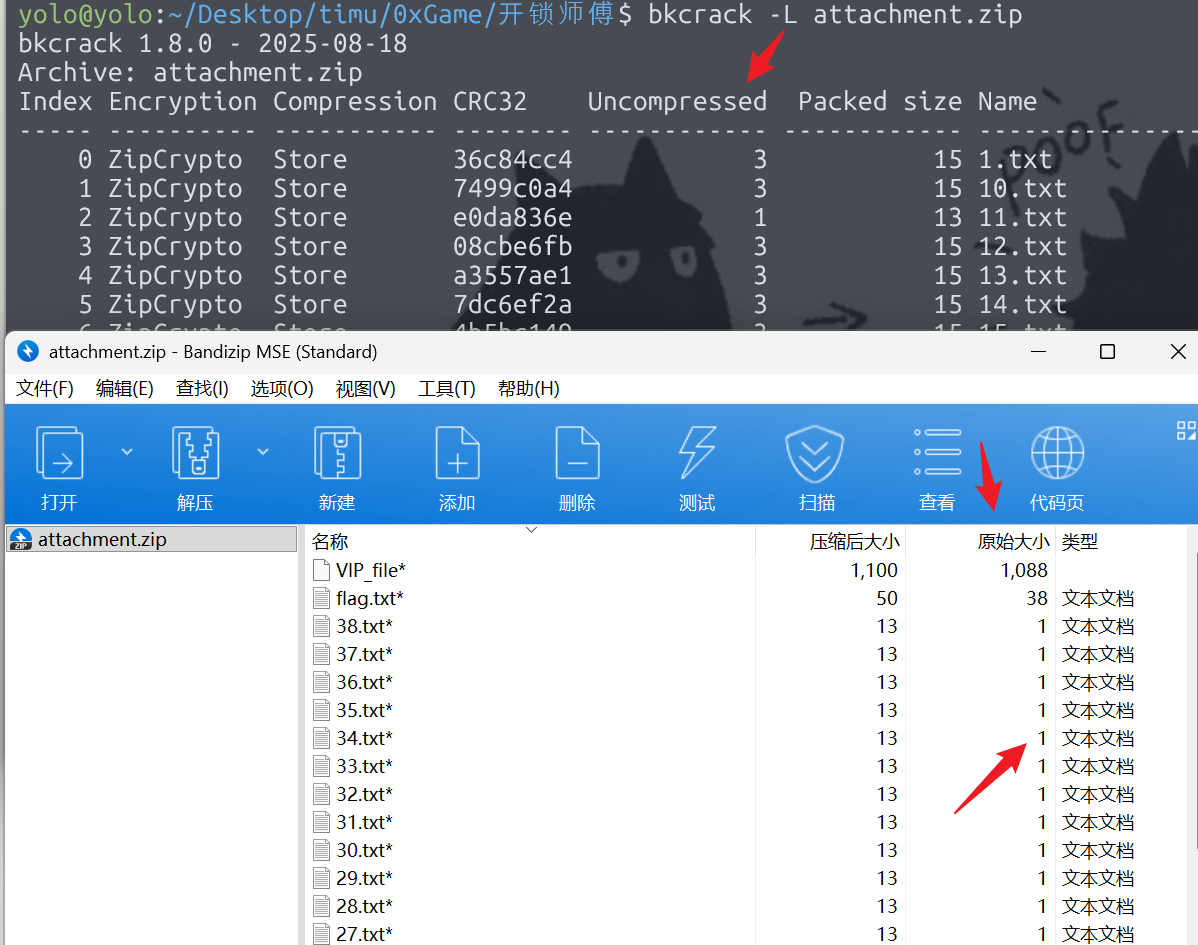Click the New archive (新建) icon

[x=337, y=455]
